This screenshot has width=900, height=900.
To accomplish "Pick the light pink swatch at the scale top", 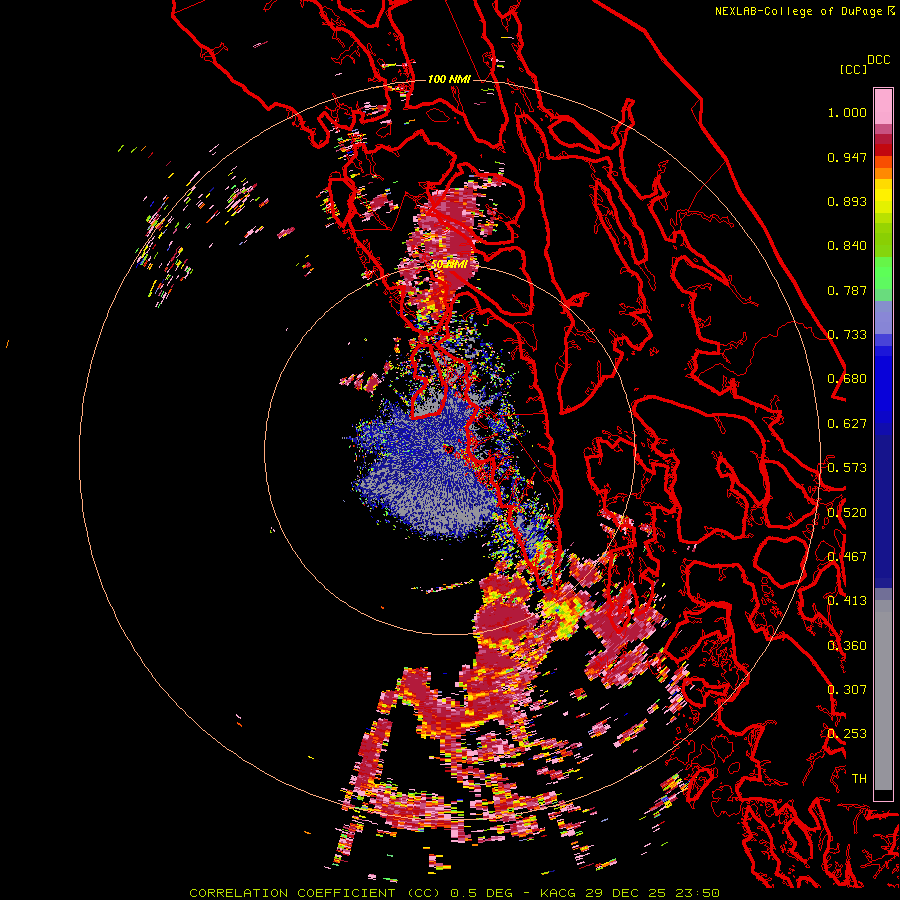I will click(883, 106).
